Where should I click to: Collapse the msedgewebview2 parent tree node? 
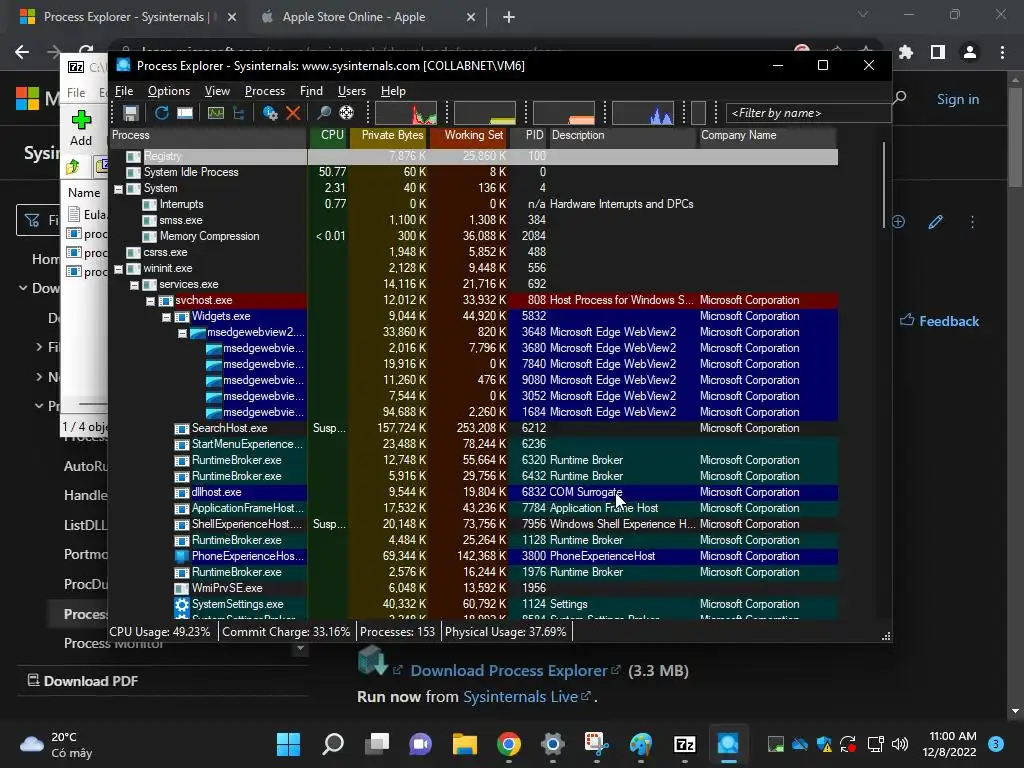coord(182,333)
